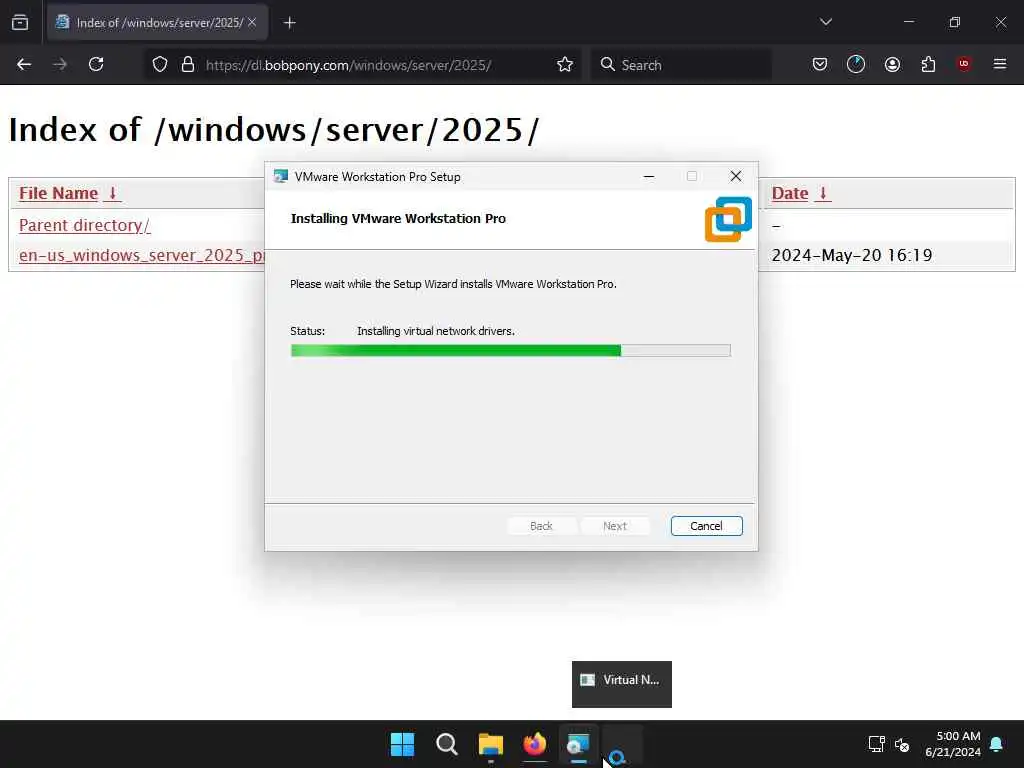
Task: Select the VMware installer taskbar icon
Action: pyautogui.click(x=579, y=744)
